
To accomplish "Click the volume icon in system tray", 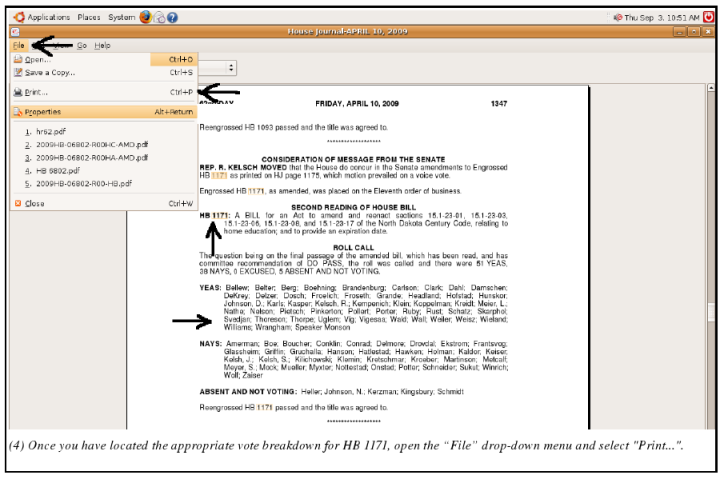I will pyautogui.click(x=617, y=17).
